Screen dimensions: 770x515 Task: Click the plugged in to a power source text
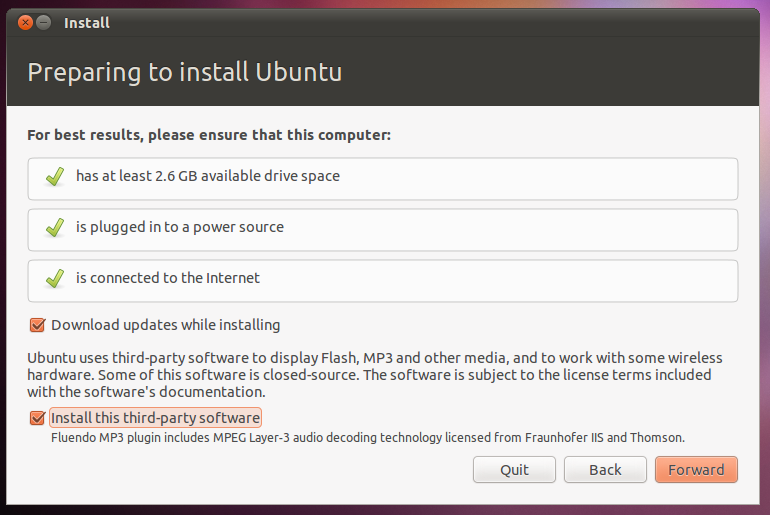pos(180,227)
